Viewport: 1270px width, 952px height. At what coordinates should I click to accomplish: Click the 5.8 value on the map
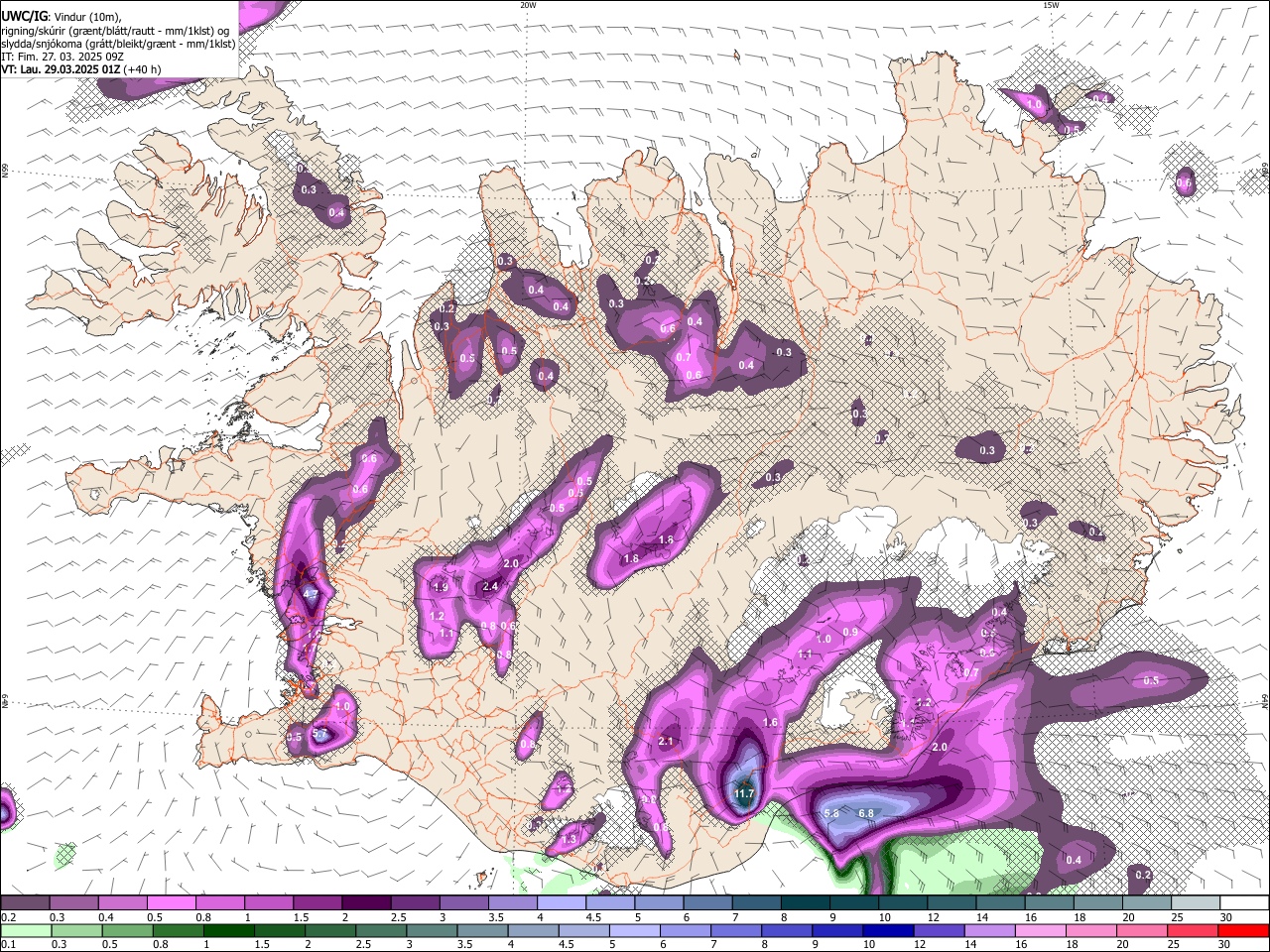coord(831,813)
